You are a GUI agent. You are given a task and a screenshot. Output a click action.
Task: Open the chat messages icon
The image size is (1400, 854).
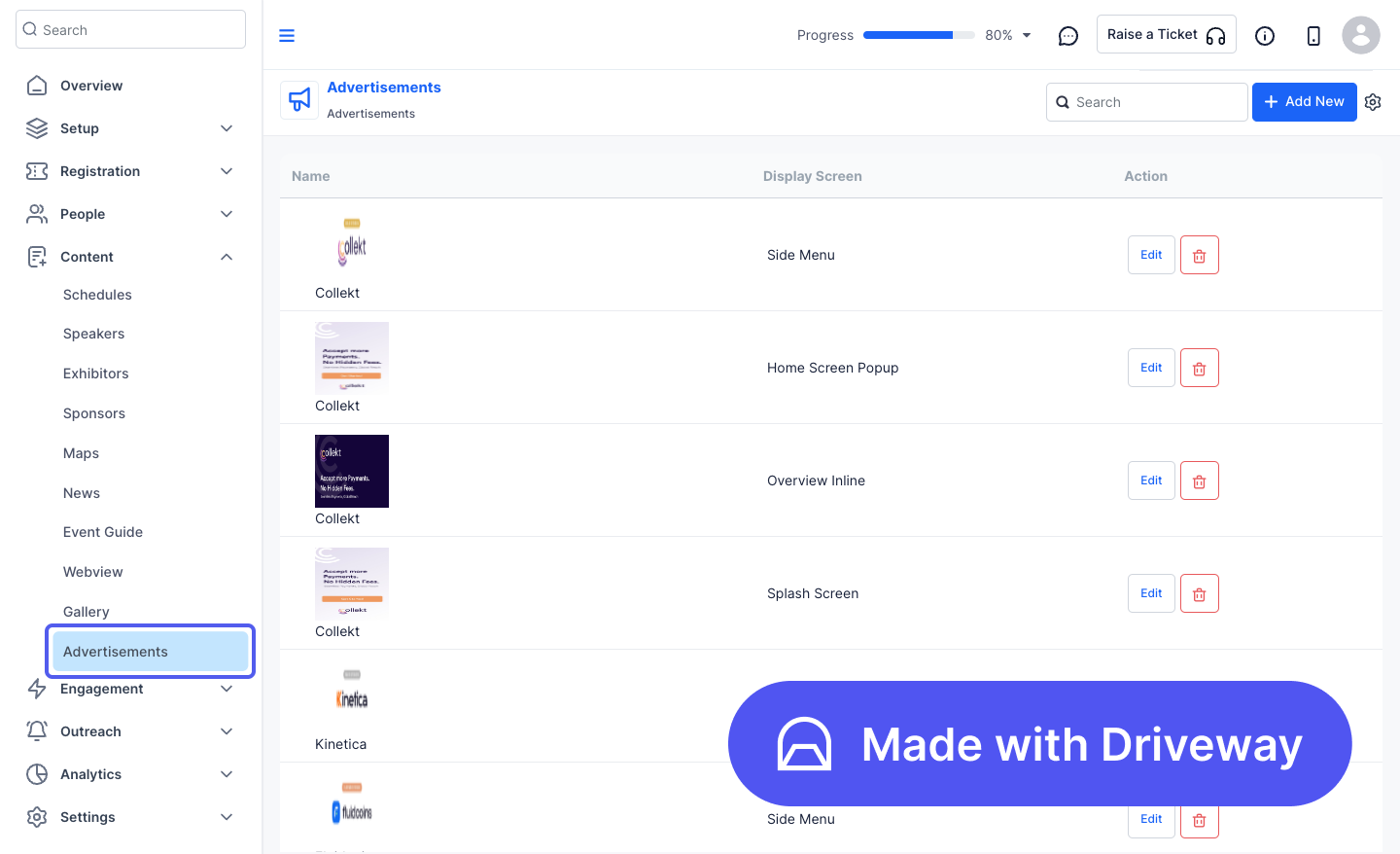tap(1068, 36)
